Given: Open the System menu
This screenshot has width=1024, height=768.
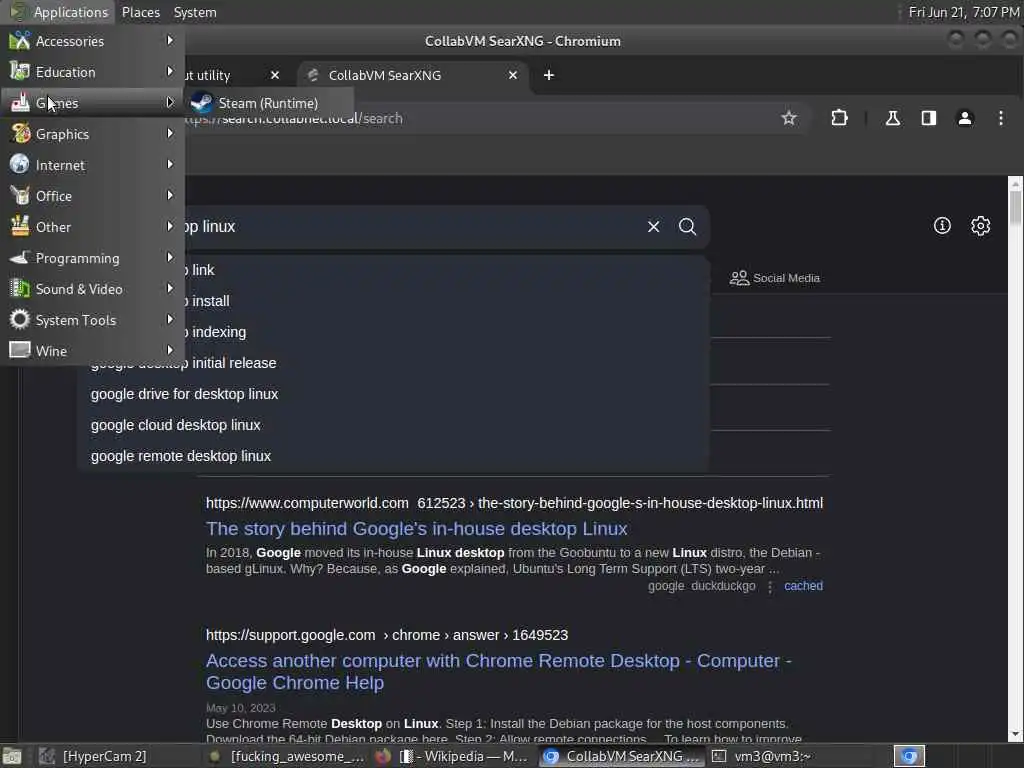Looking at the screenshot, I should (x=195, y=12).
